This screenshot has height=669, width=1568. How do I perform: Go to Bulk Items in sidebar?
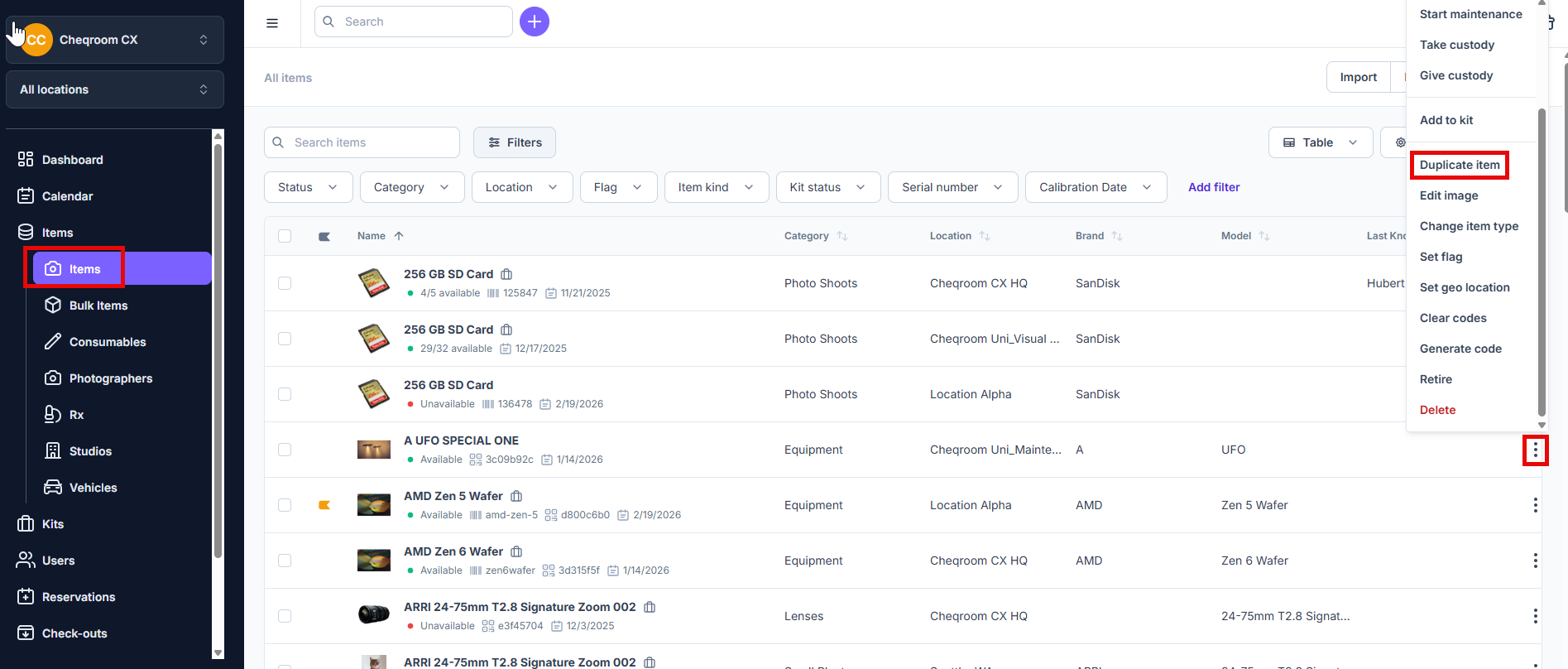click(98, 306)
